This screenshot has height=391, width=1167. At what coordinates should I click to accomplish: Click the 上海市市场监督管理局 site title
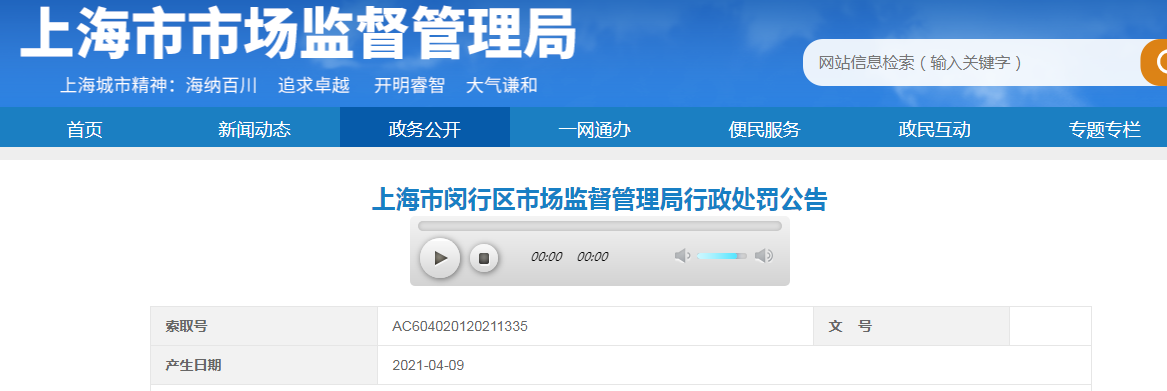click(x=298, y=33)
